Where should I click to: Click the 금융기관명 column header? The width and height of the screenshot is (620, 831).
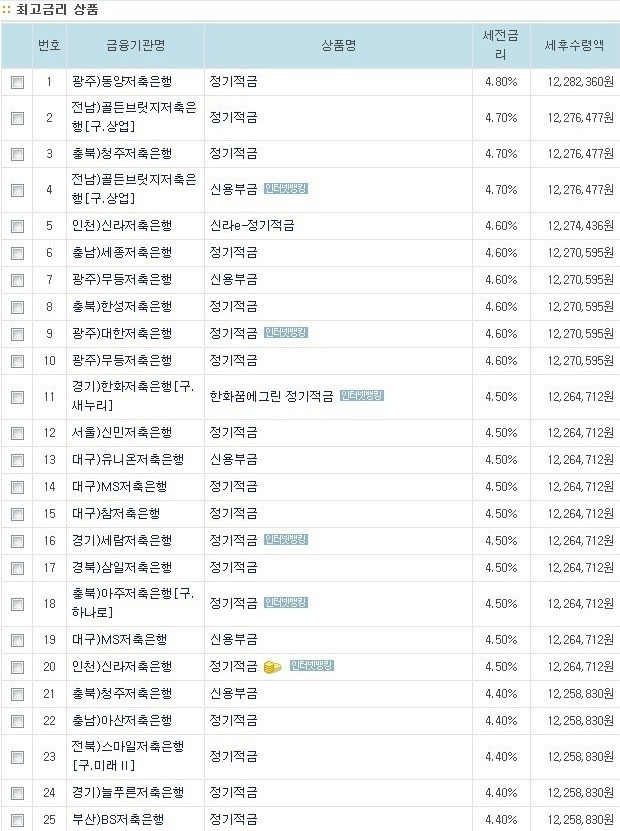[136, 45]
